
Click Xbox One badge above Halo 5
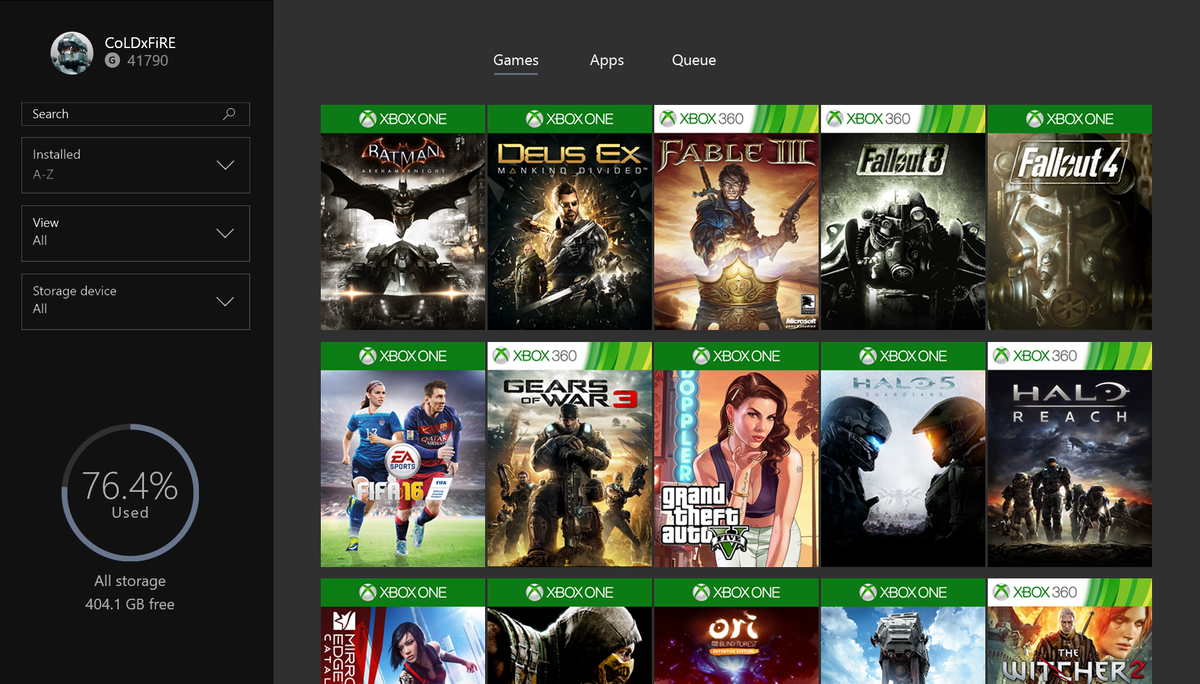(903, 356)
